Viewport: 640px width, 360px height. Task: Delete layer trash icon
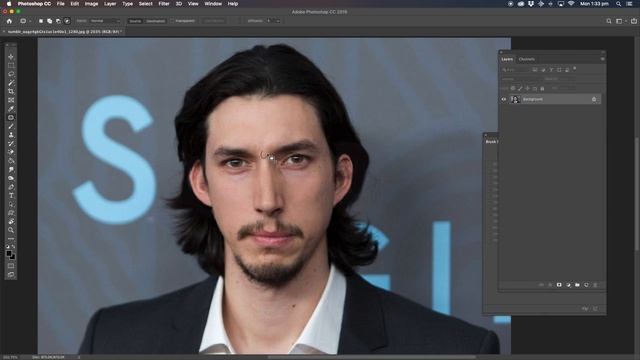pyautogui.click(x=595, y=285)
